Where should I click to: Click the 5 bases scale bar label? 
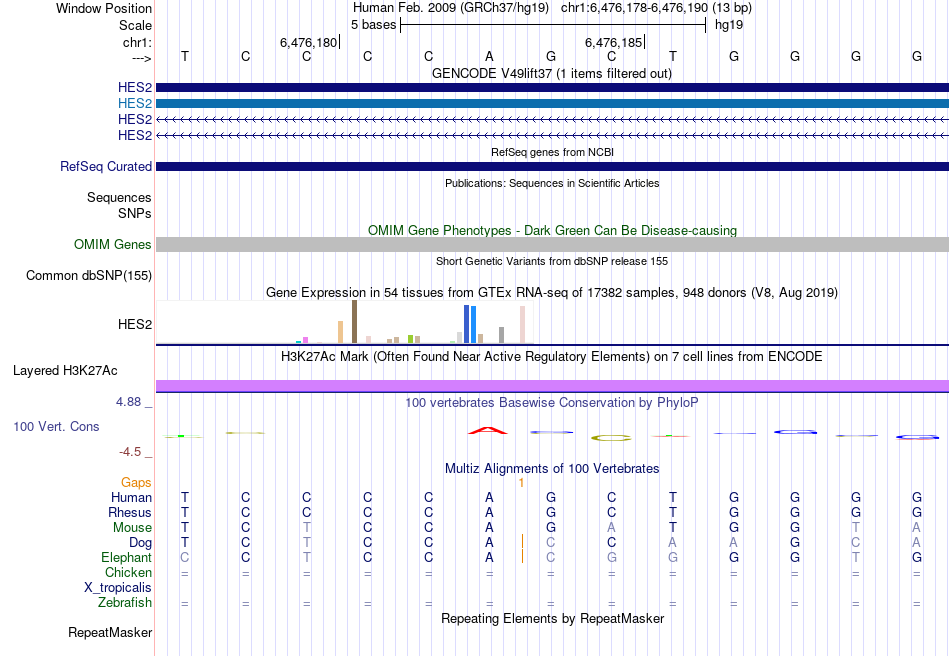click(373, 25)
